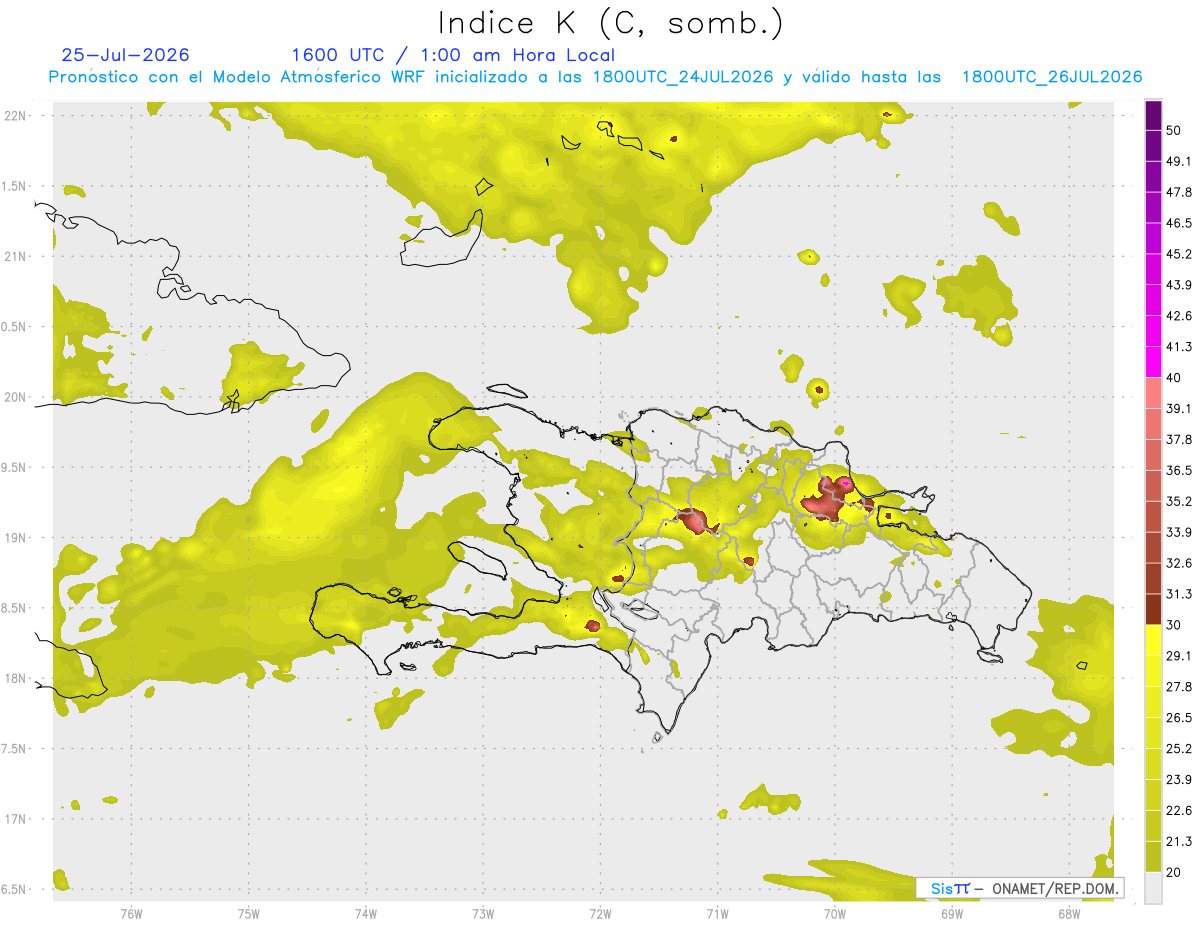Click the latitude label "22N"
This screenshot has height=927, width=1200.
coord(16,116)
